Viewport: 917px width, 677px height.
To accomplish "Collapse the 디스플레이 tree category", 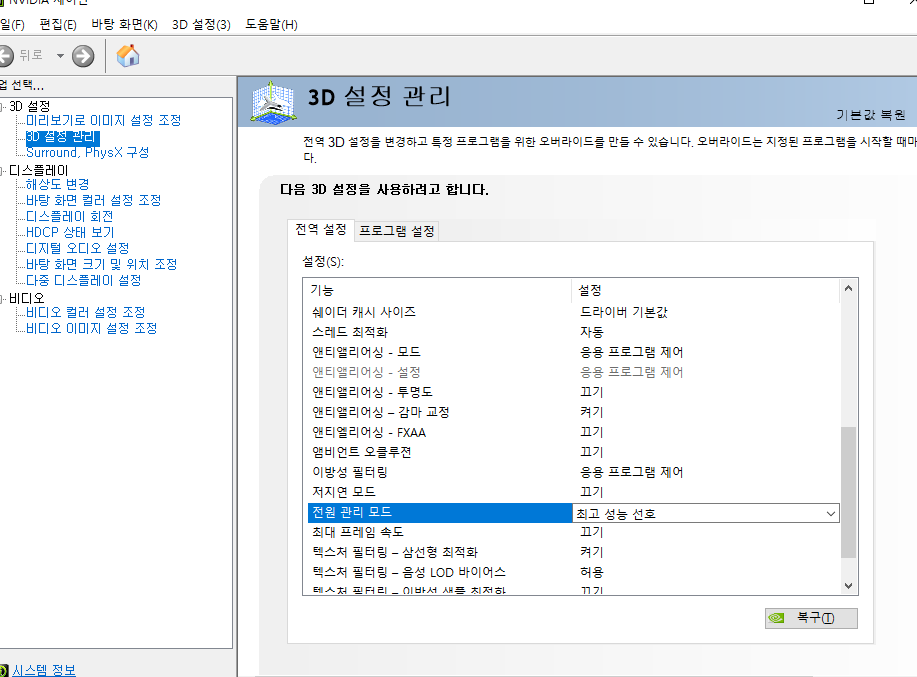I will [2, 171].
